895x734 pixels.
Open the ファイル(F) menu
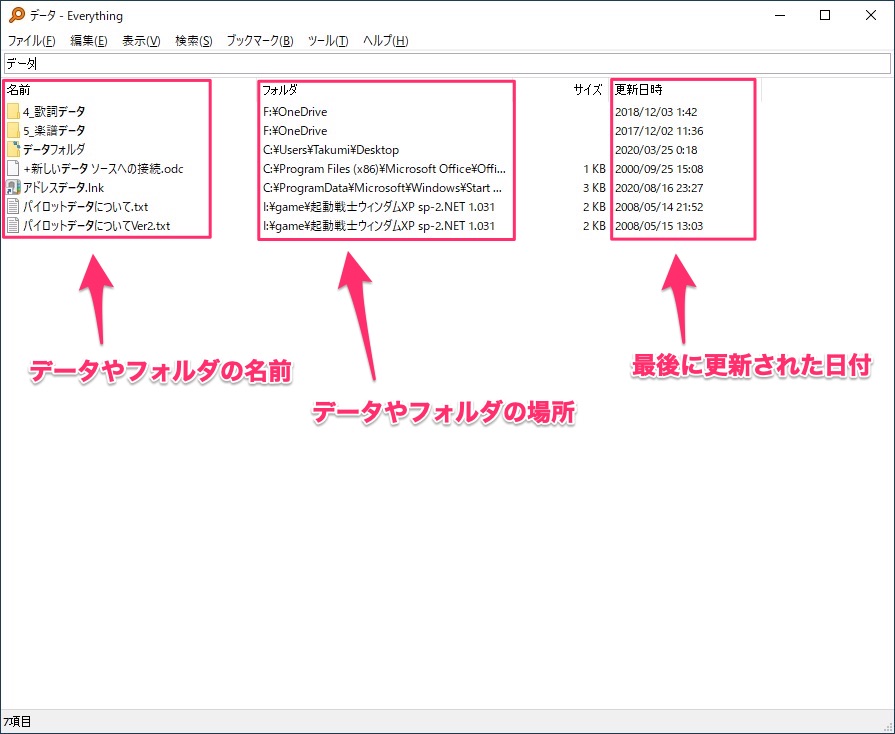coord(32,41)
